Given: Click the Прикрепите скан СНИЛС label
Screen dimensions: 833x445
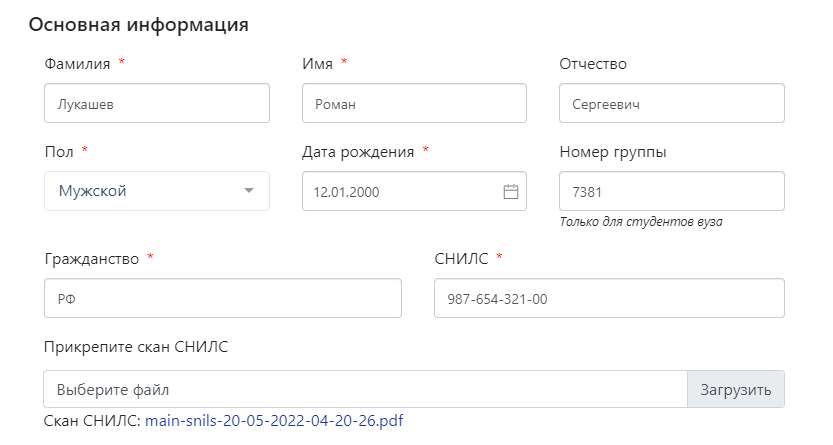Looking at the screenshot, I should tap(136, 347).
